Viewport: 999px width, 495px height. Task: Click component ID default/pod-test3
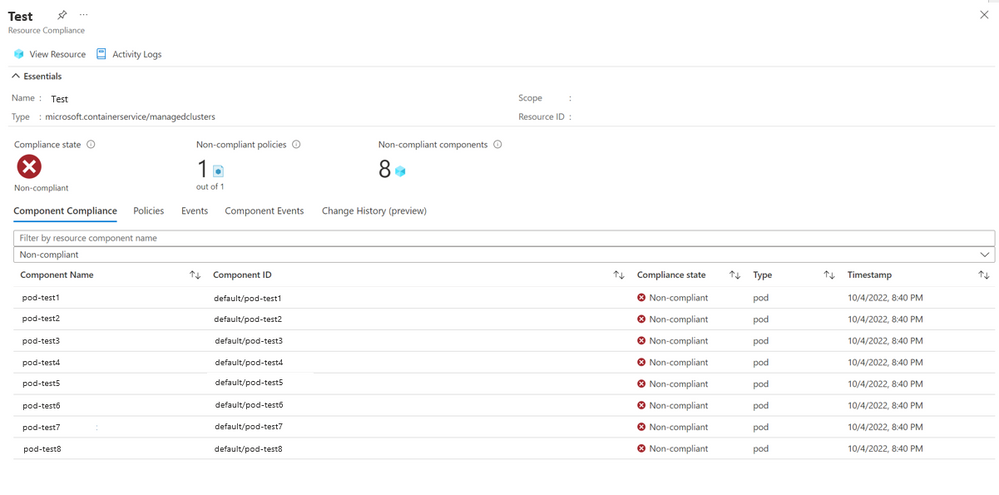click(248, 341)
